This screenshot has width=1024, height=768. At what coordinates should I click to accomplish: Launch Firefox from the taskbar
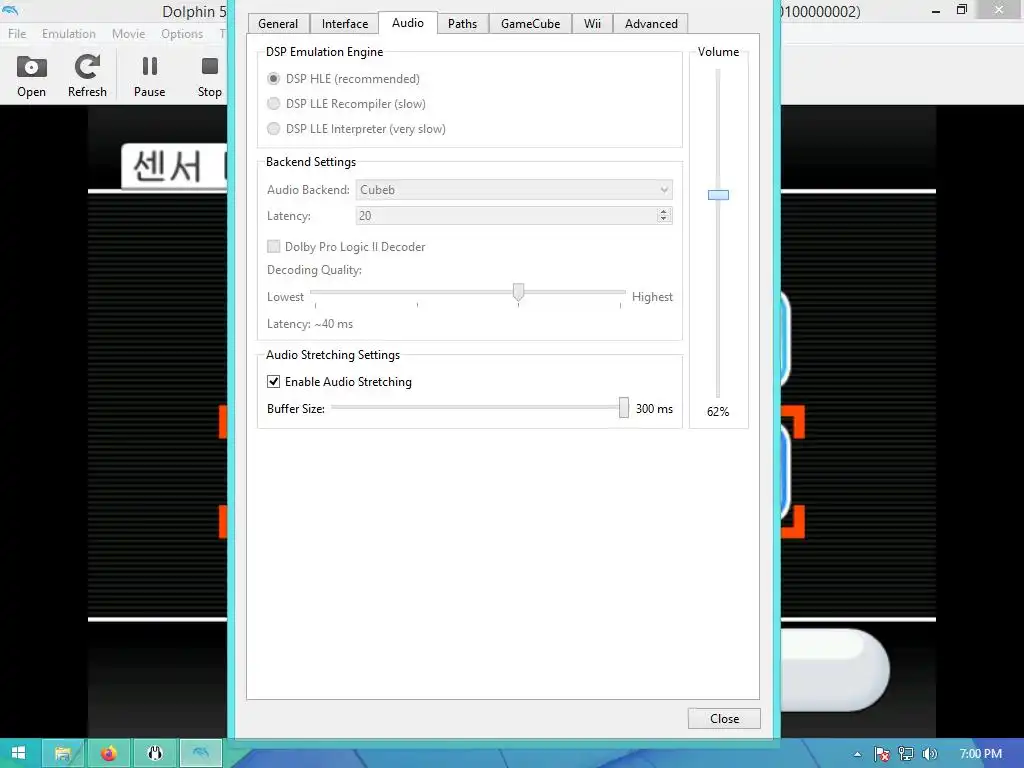pos(108,753)
